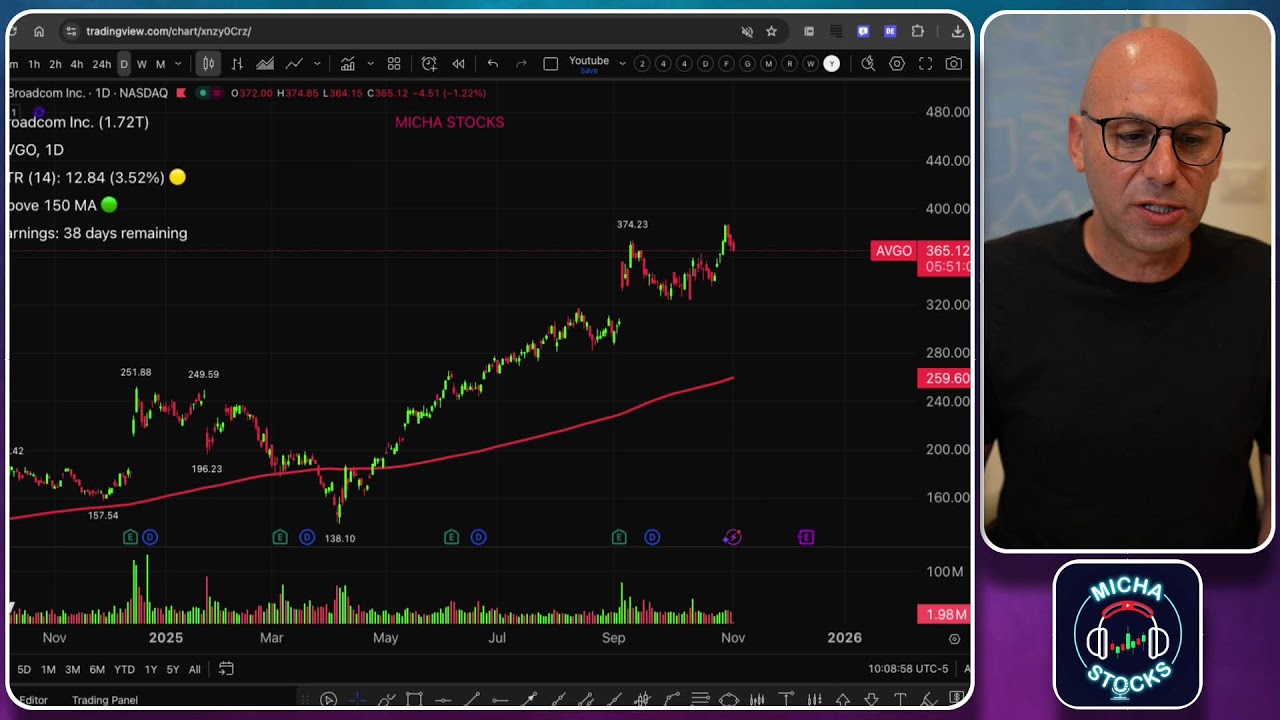Image resolution: width=1280 pixels, height=720 pixels.
Task: Open the Indicators panel icon
Action: 347,64
